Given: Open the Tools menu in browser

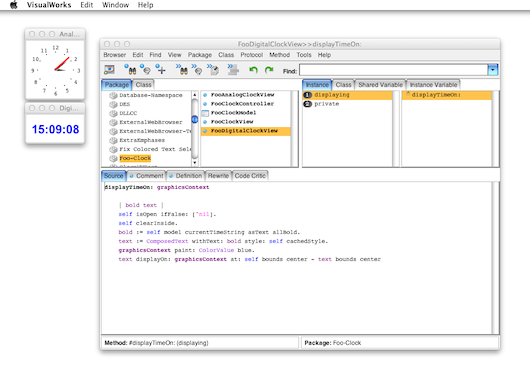Looking at the screenshot, I should click(x=304, y=55).
